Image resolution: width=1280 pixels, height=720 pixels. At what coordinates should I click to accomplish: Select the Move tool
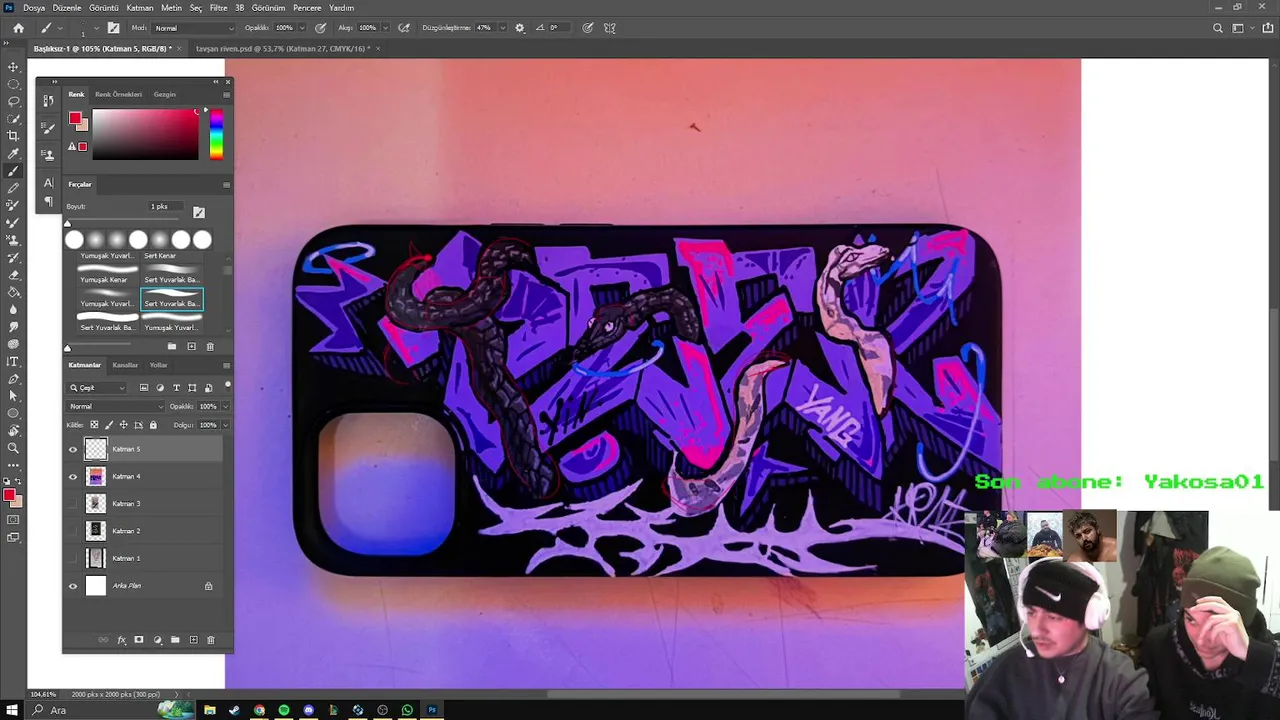click(x=13, y=67)
